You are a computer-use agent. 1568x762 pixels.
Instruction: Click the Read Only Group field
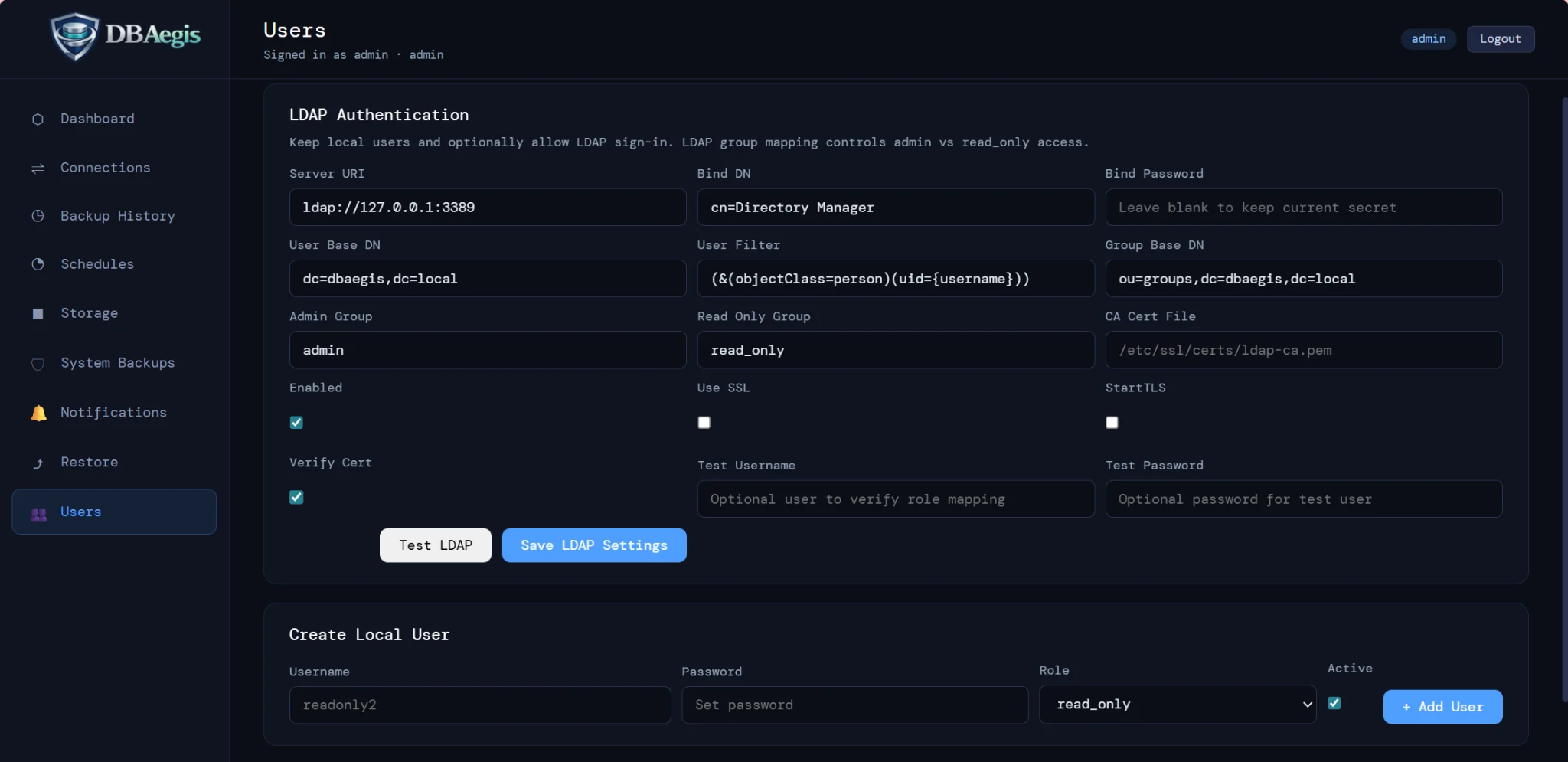(896, 350)
